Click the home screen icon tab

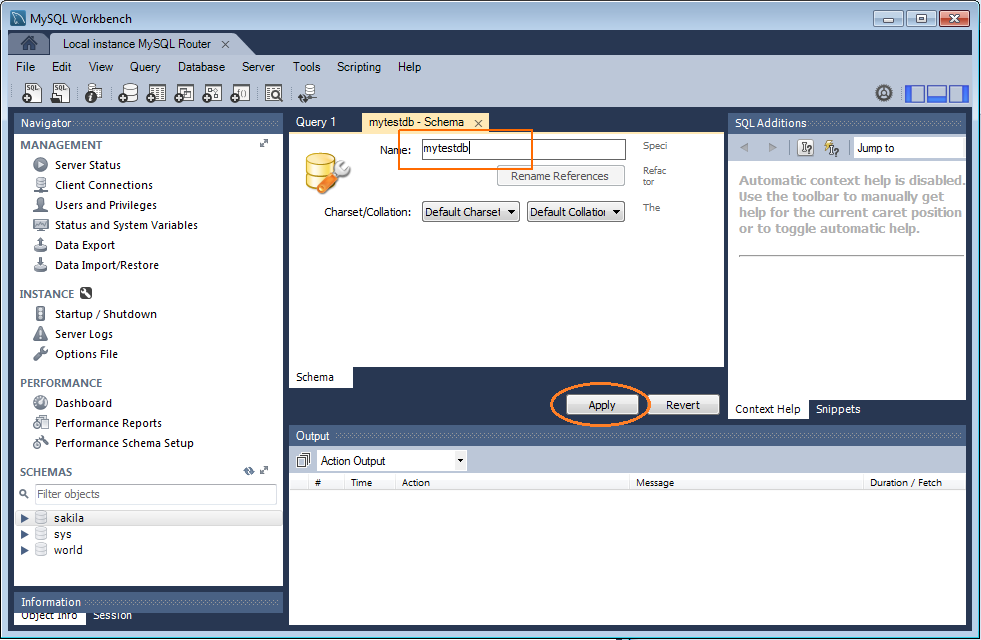click(29, 44)
